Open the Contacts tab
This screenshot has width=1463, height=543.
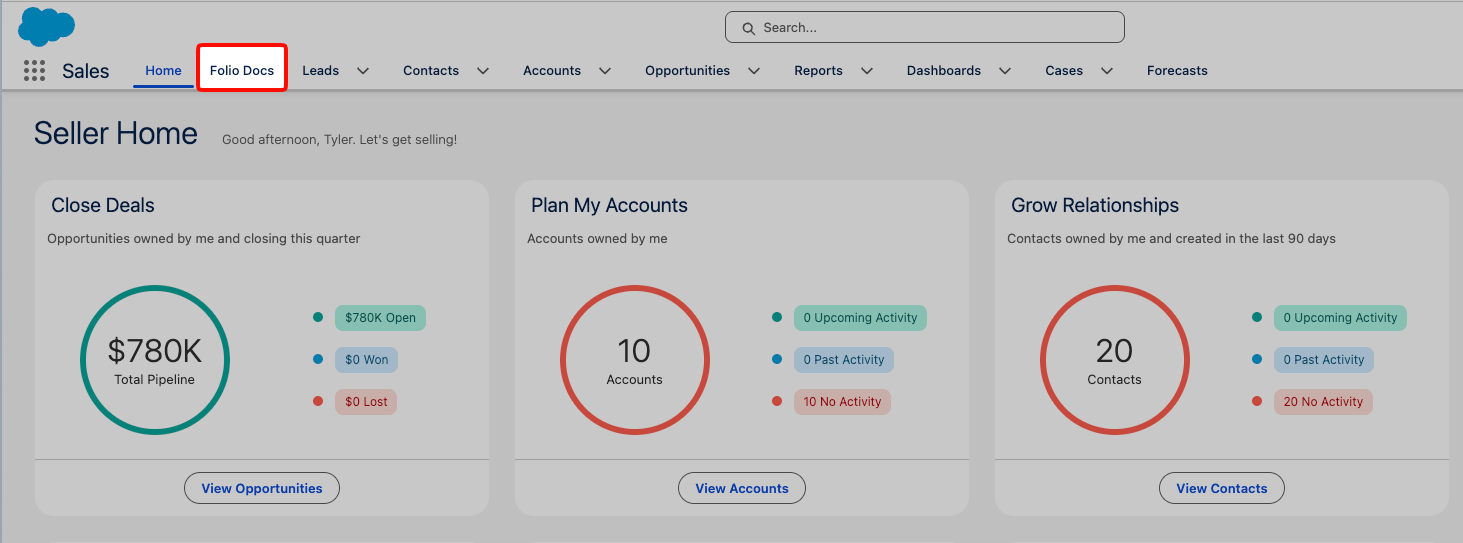[431, 71]
